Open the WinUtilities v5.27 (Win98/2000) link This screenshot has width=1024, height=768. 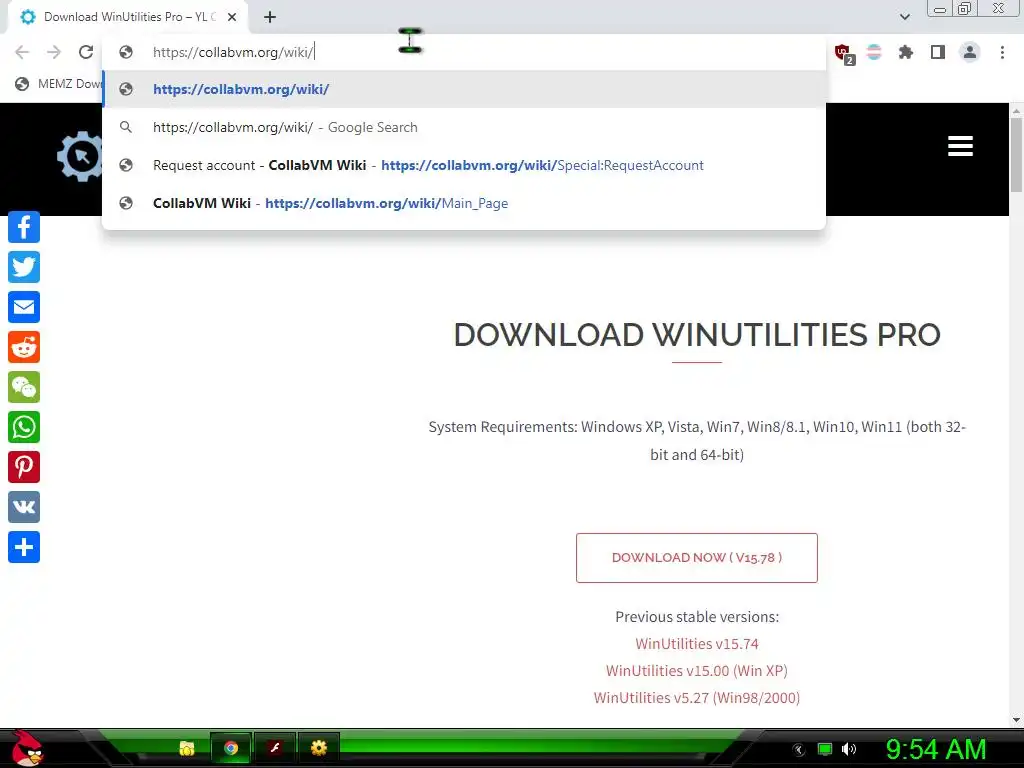click(x=697, y=697)
